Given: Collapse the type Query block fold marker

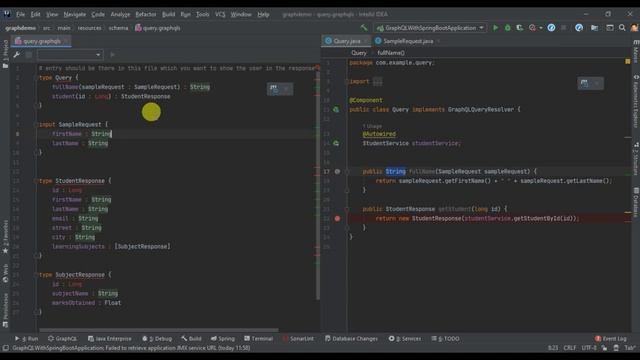Looking at the screenshot, I should (x=37, y=78).
